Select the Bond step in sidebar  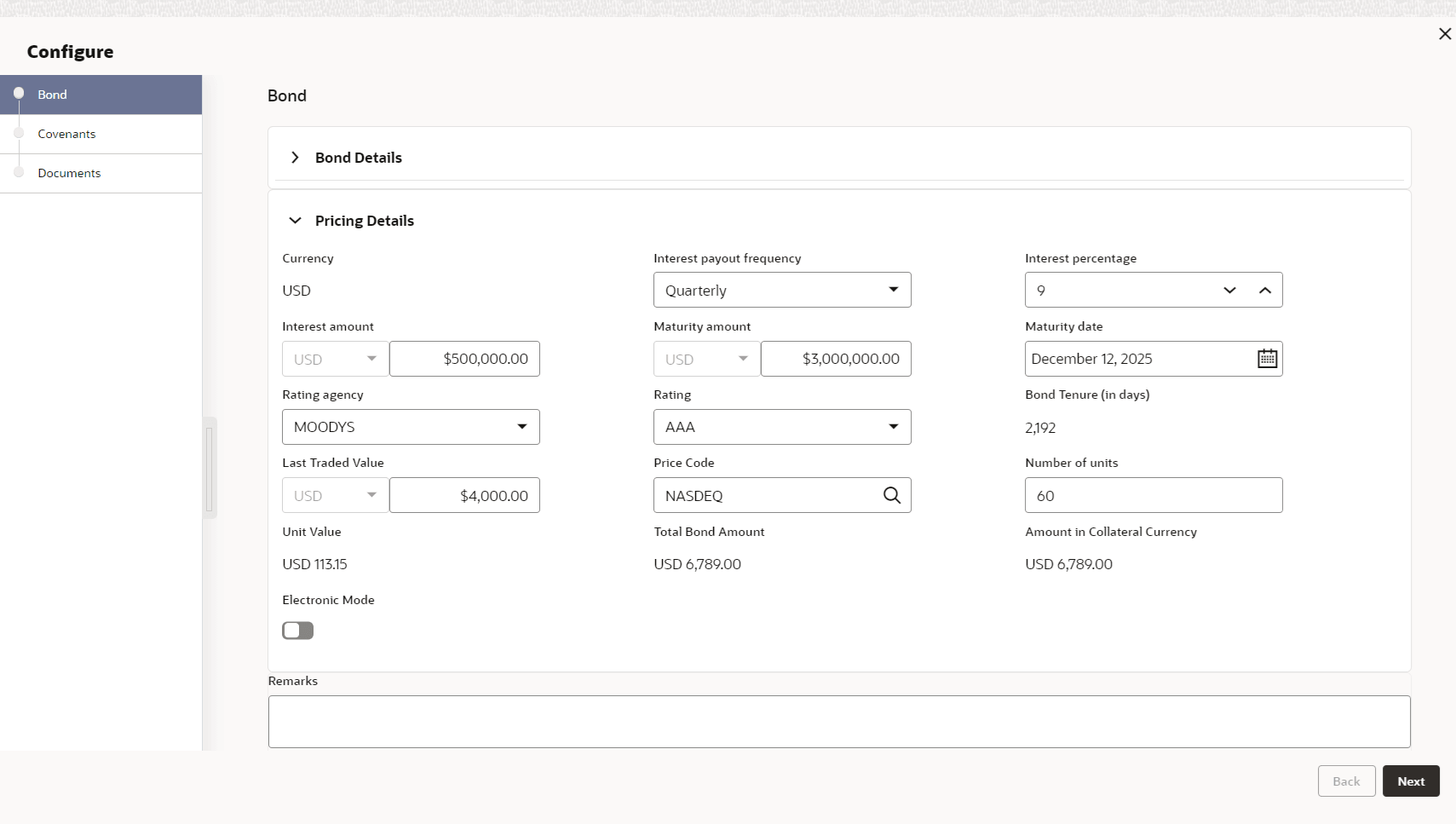(52, 95)
